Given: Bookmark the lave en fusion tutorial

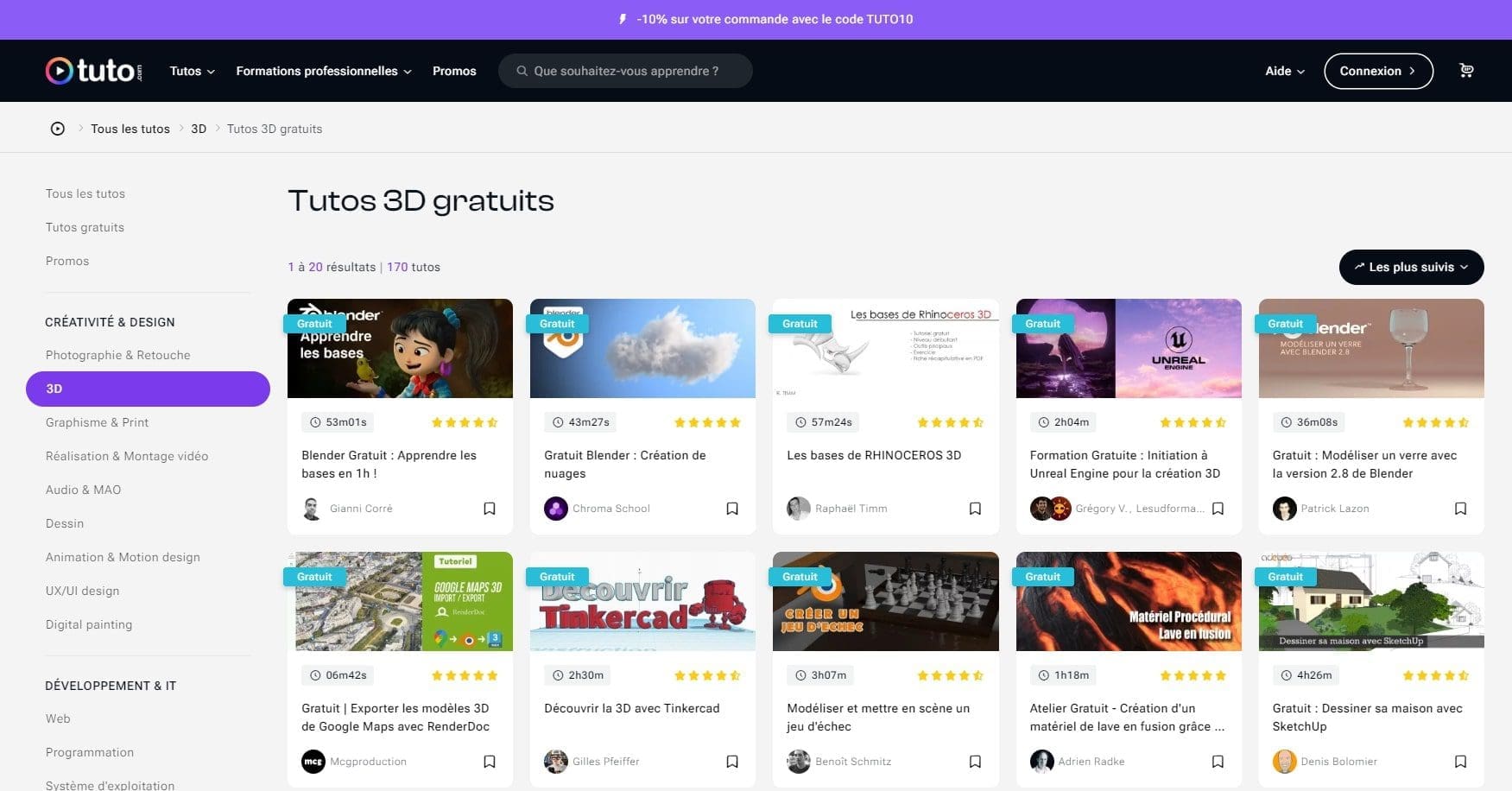Looking at the screenshot, I should click(x=1218, y=762).
